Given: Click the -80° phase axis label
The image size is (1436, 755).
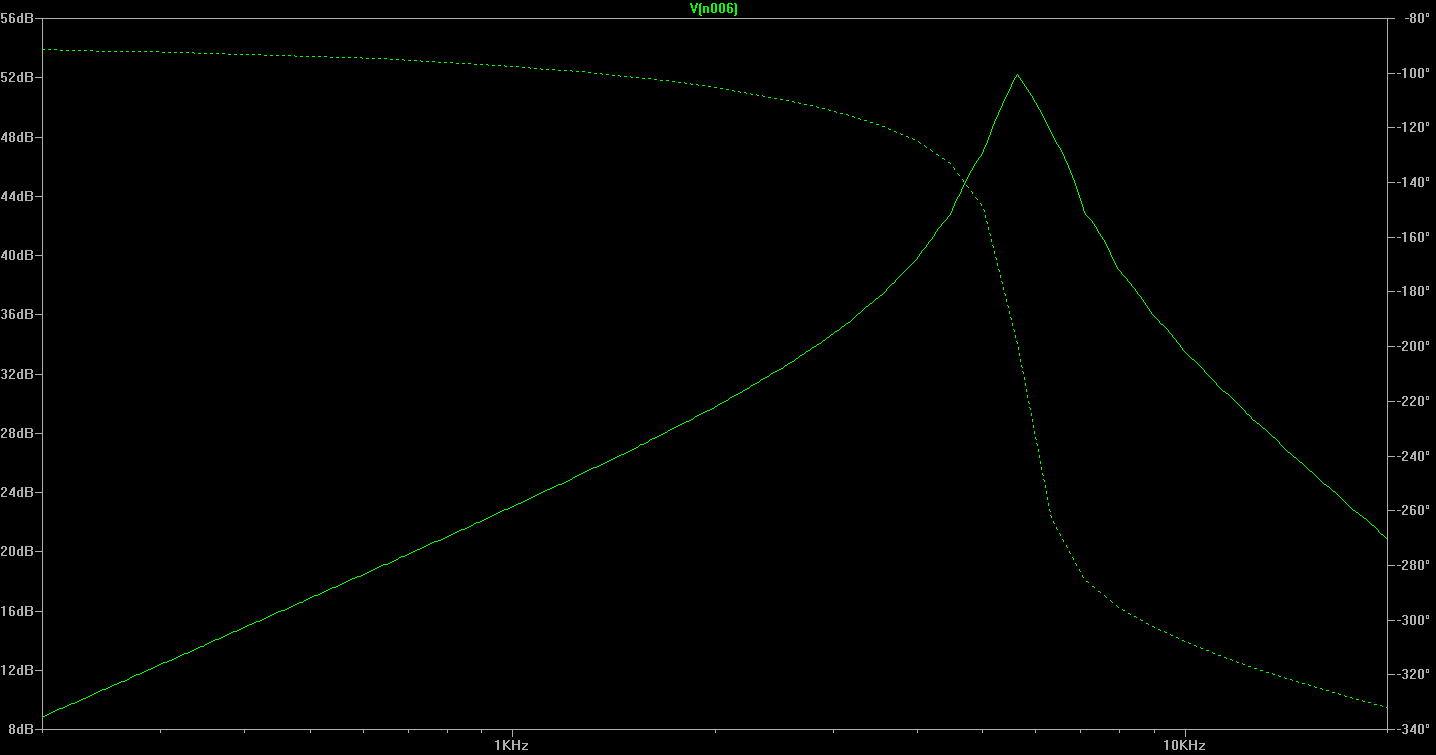Looking at the screenshot, I should pyautogui.click(x=1415, y=18).
